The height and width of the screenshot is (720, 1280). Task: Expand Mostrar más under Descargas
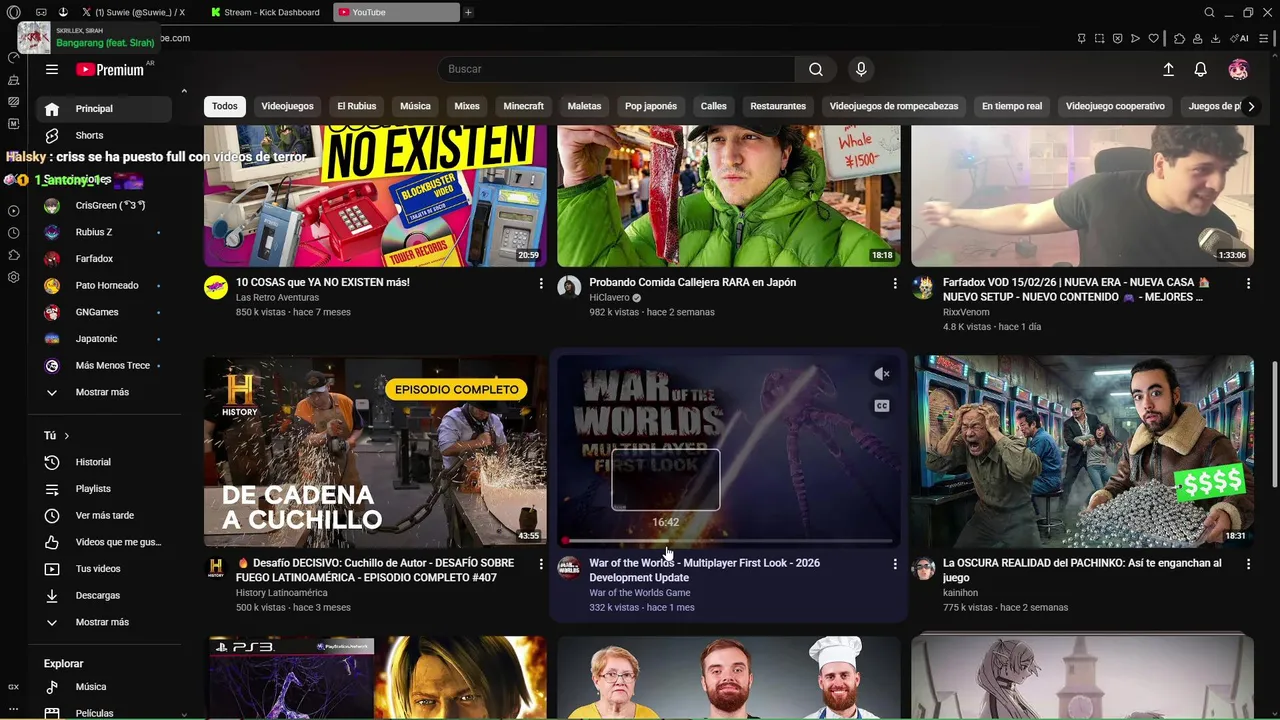click(x=102, y=622)
